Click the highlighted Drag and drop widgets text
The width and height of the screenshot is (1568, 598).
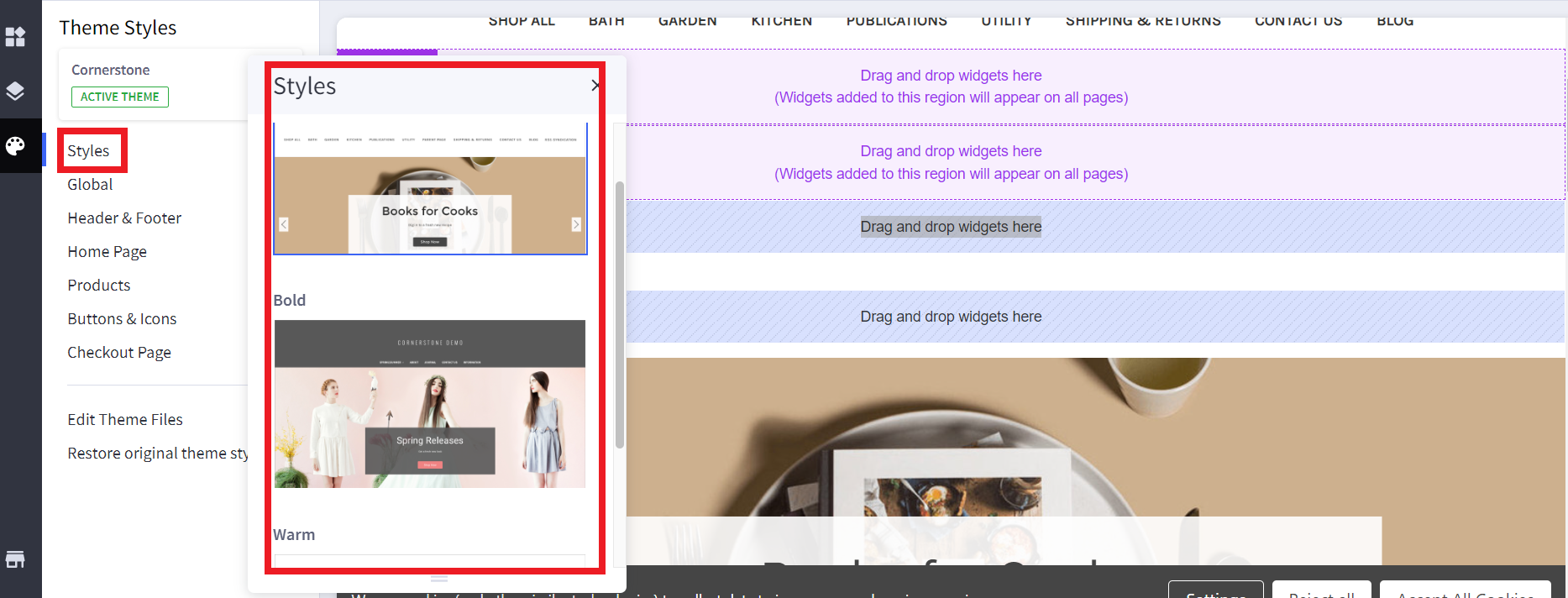pyautogui.click(x=951, y=227)
